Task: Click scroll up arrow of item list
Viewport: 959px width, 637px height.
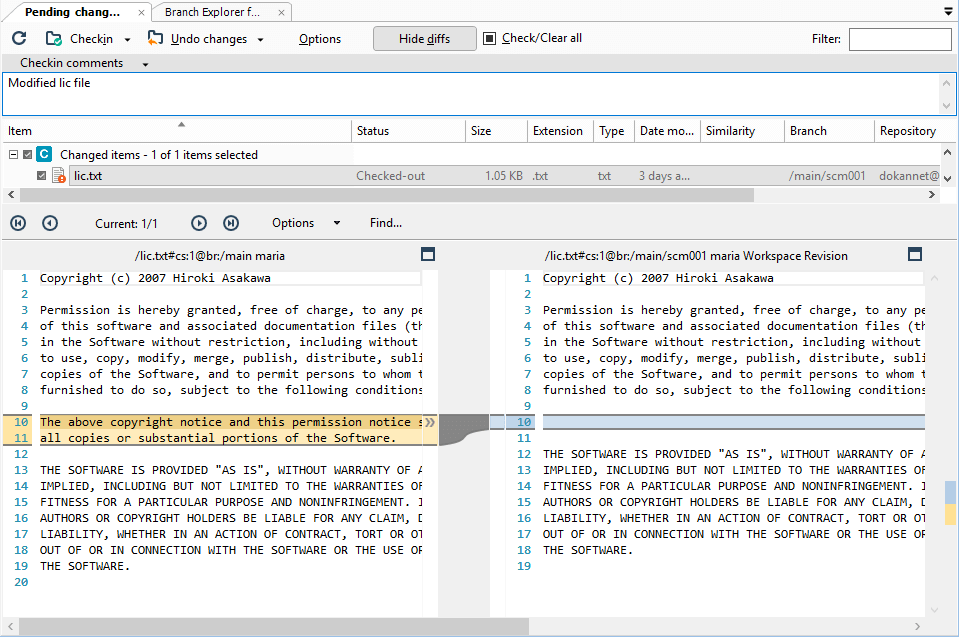Action: click(x=947, y=152)
